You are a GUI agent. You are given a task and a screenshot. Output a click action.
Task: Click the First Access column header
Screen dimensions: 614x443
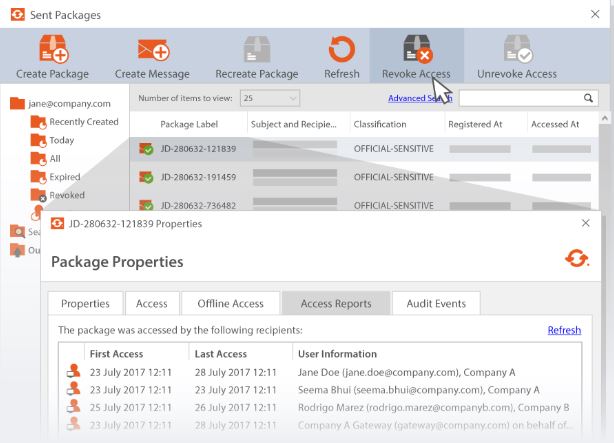coord(116,354)
